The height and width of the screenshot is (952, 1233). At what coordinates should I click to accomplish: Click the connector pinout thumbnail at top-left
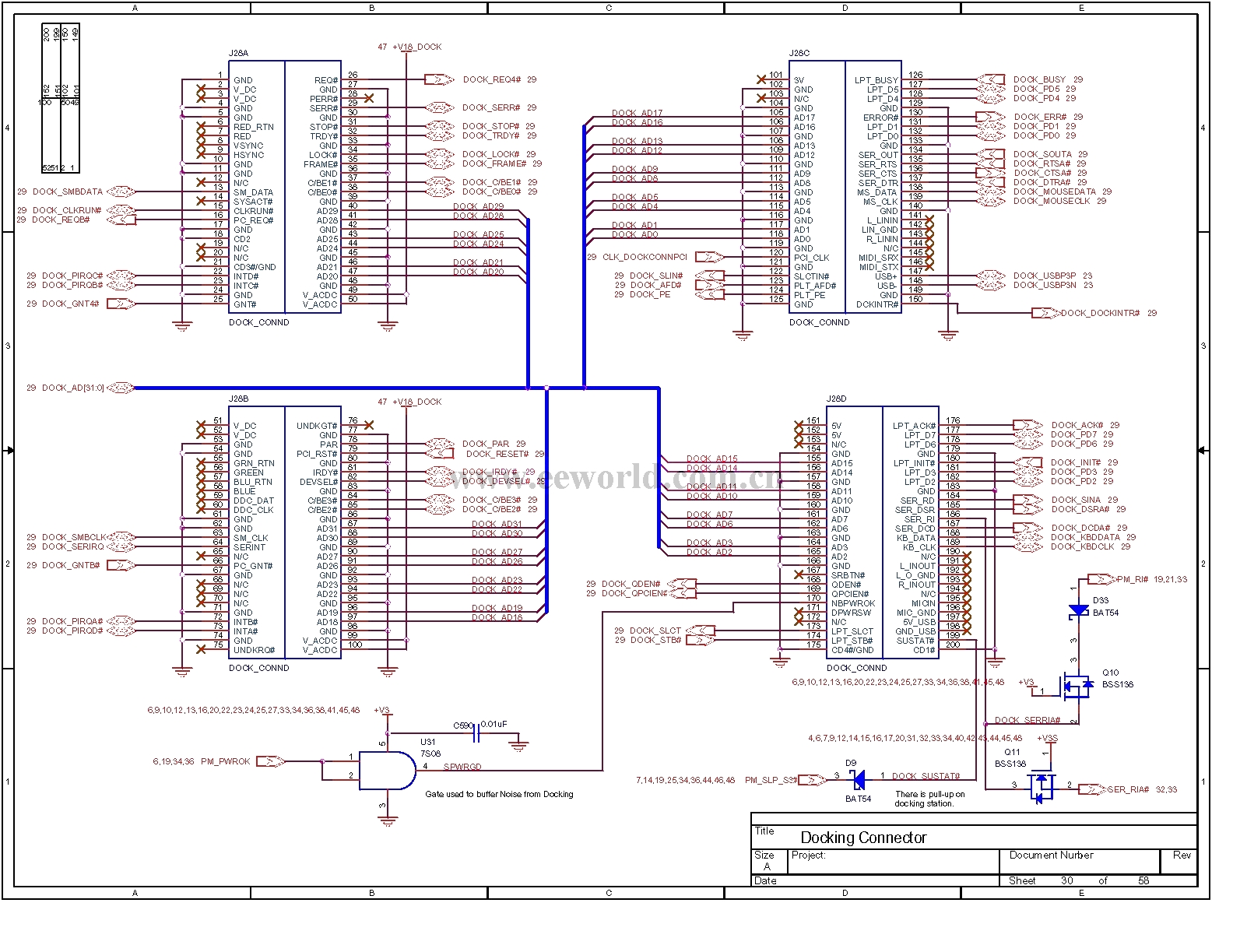[61, 98]
